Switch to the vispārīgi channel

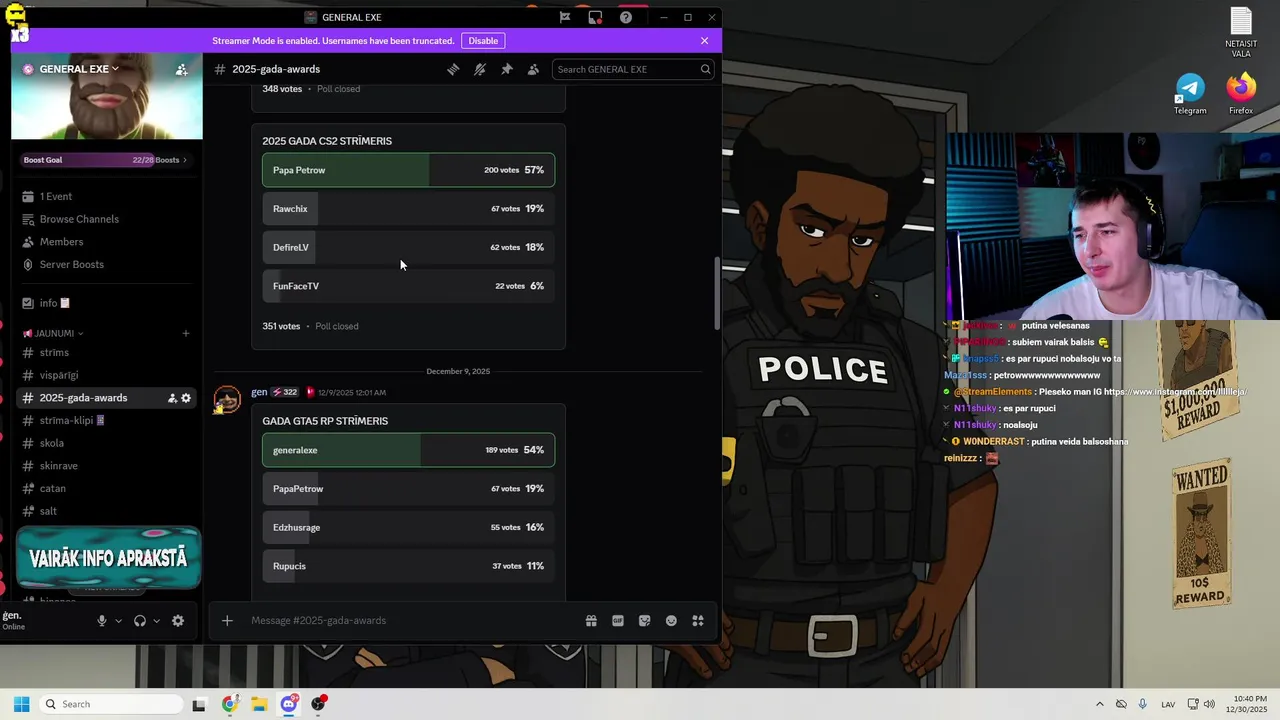pos(105,375)
